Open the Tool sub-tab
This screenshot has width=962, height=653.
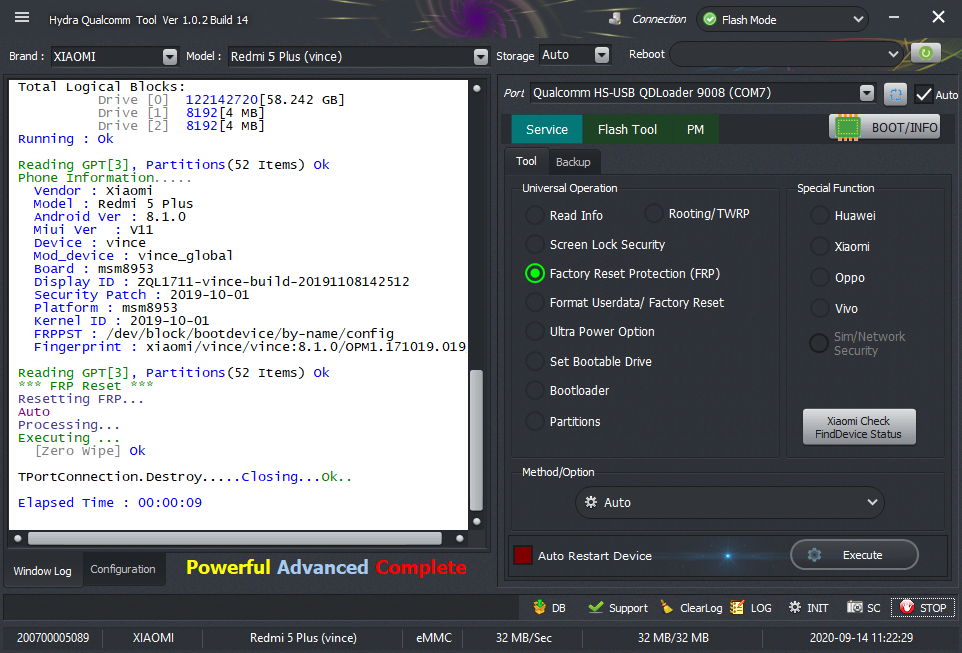[x=526, y=161]
